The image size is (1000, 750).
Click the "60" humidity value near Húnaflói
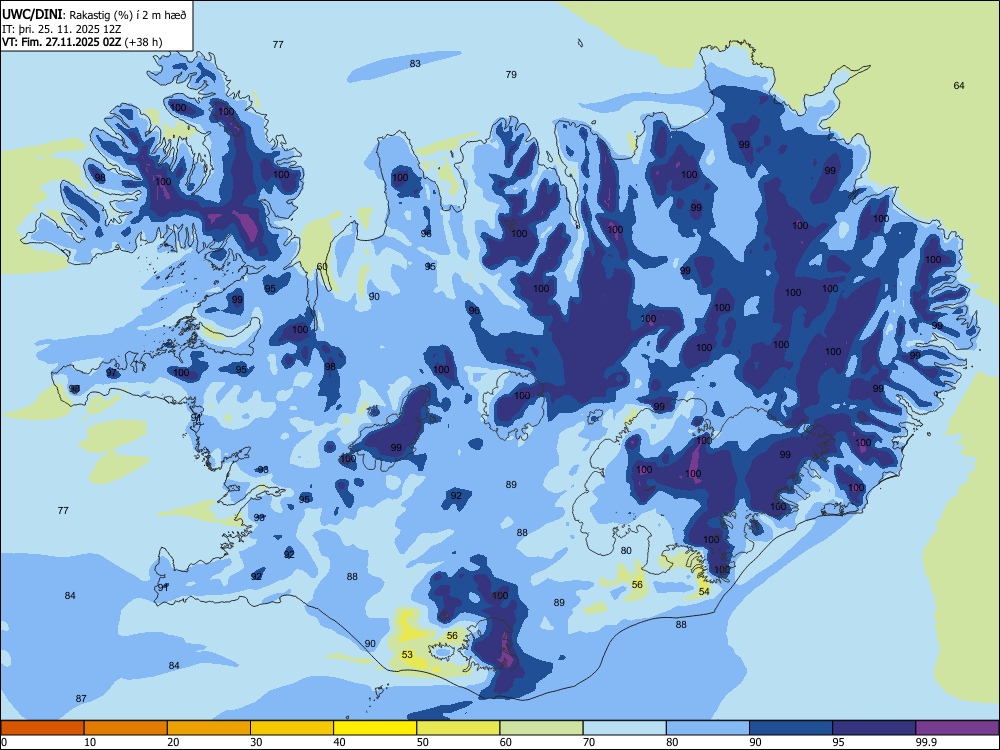(322, 267)
